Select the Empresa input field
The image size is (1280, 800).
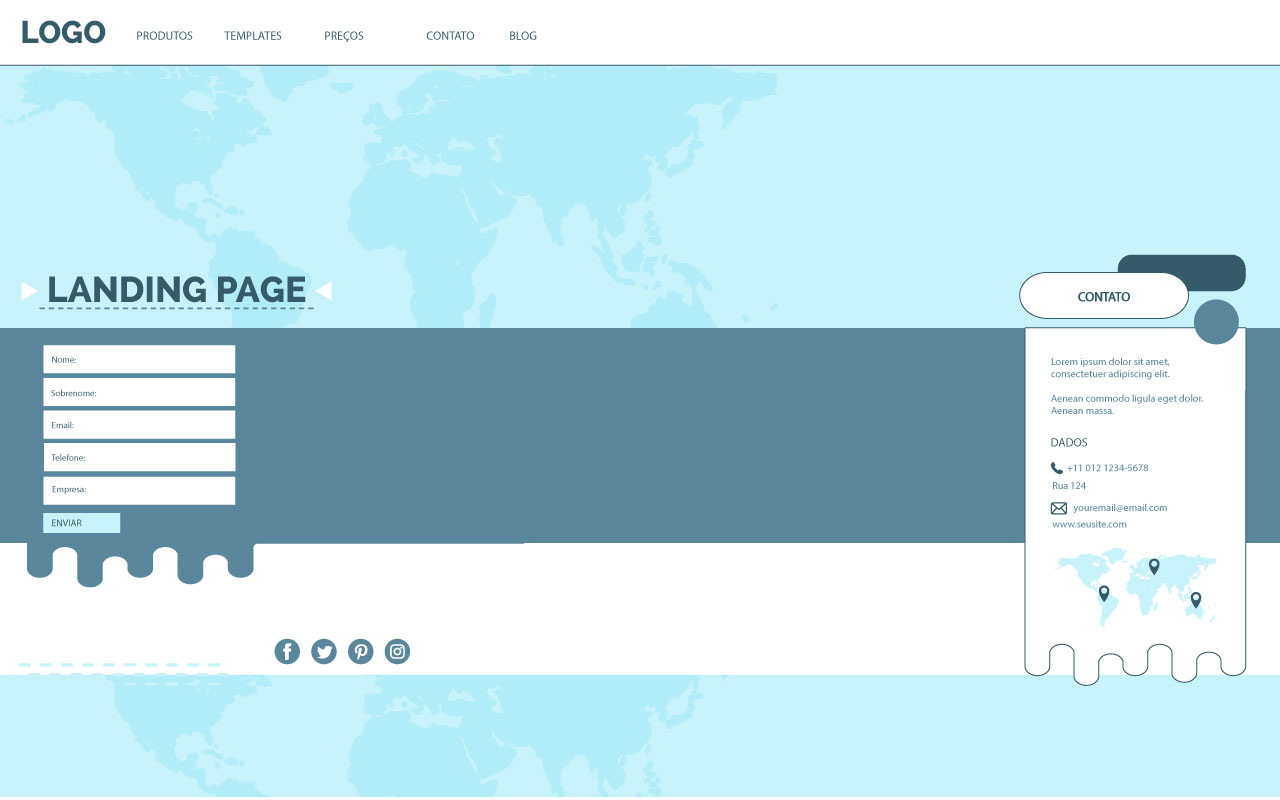[139, 490]
